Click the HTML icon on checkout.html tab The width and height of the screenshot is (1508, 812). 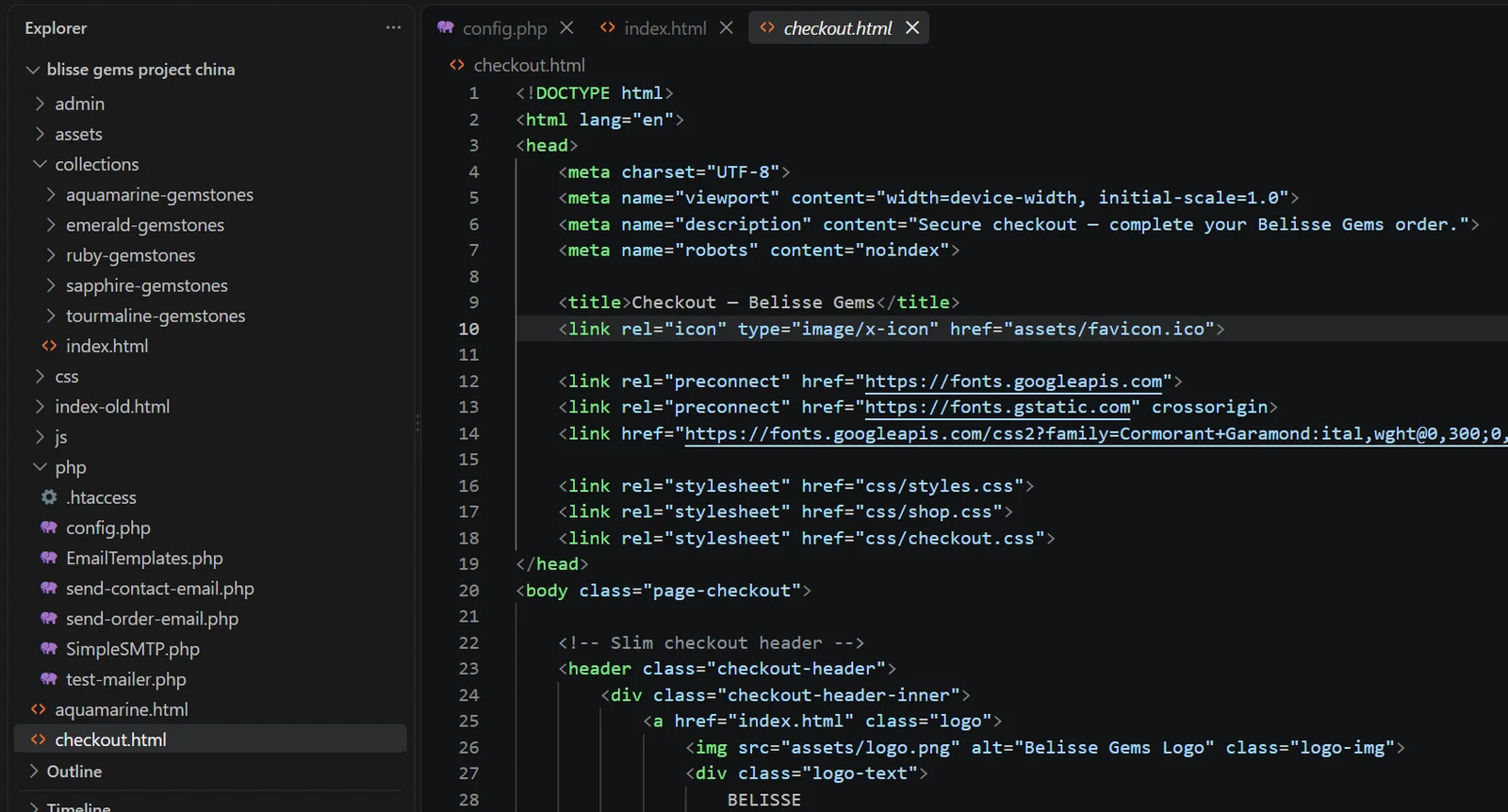[x=767, y=28]
